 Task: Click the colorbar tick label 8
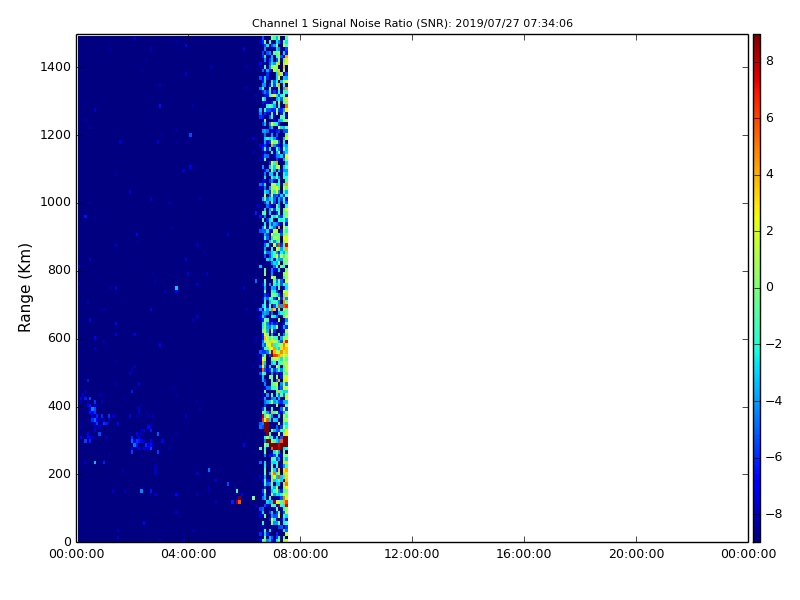[x=770, y=61]
